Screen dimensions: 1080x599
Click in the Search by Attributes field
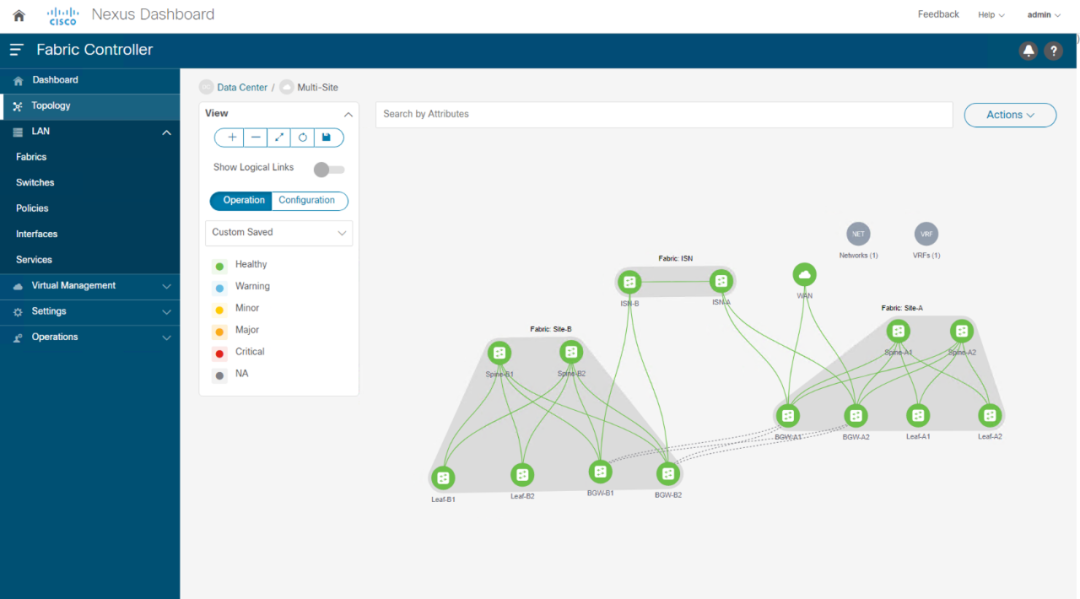tap(664, 114)
